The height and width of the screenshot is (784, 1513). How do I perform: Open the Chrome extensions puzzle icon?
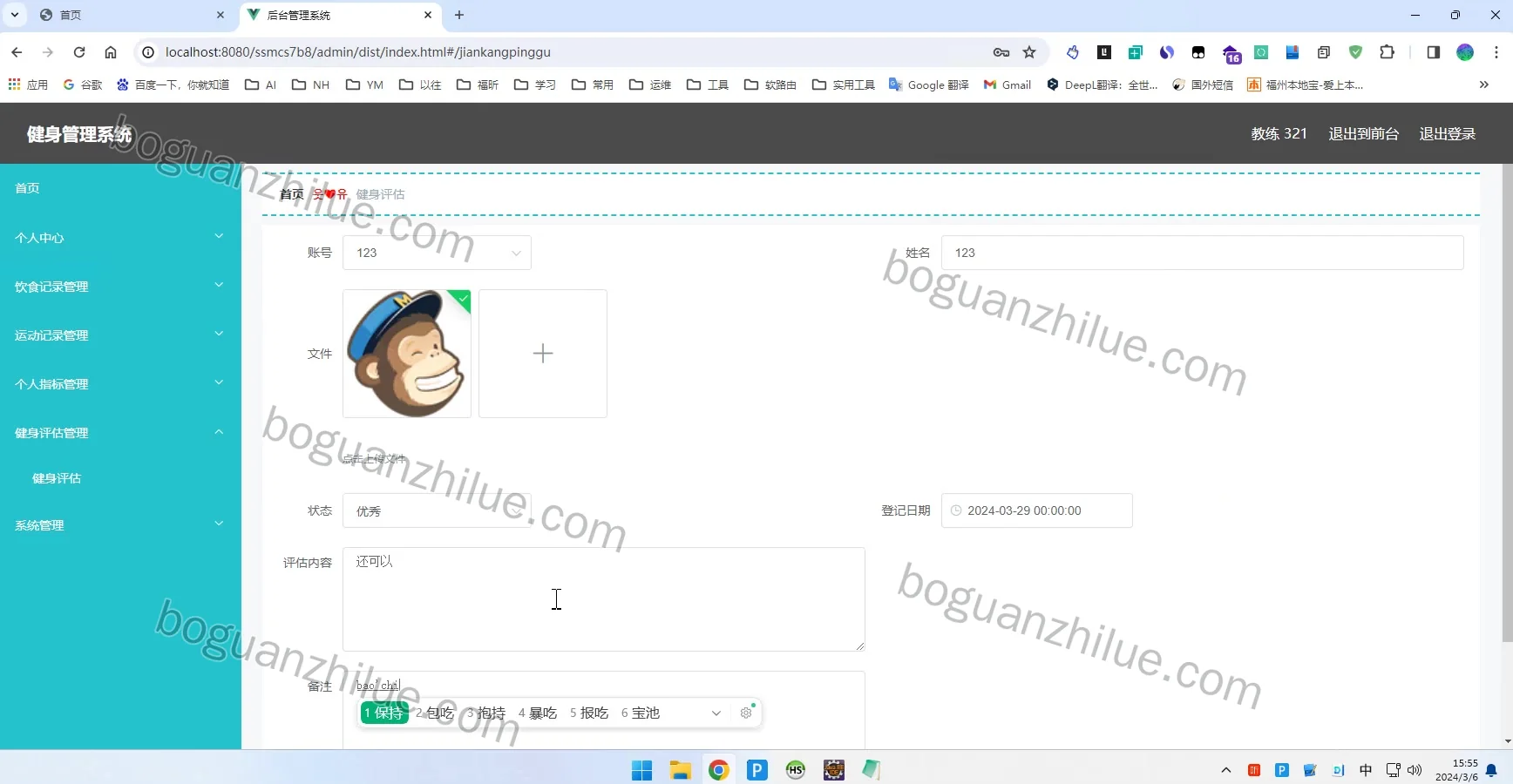1387,52
